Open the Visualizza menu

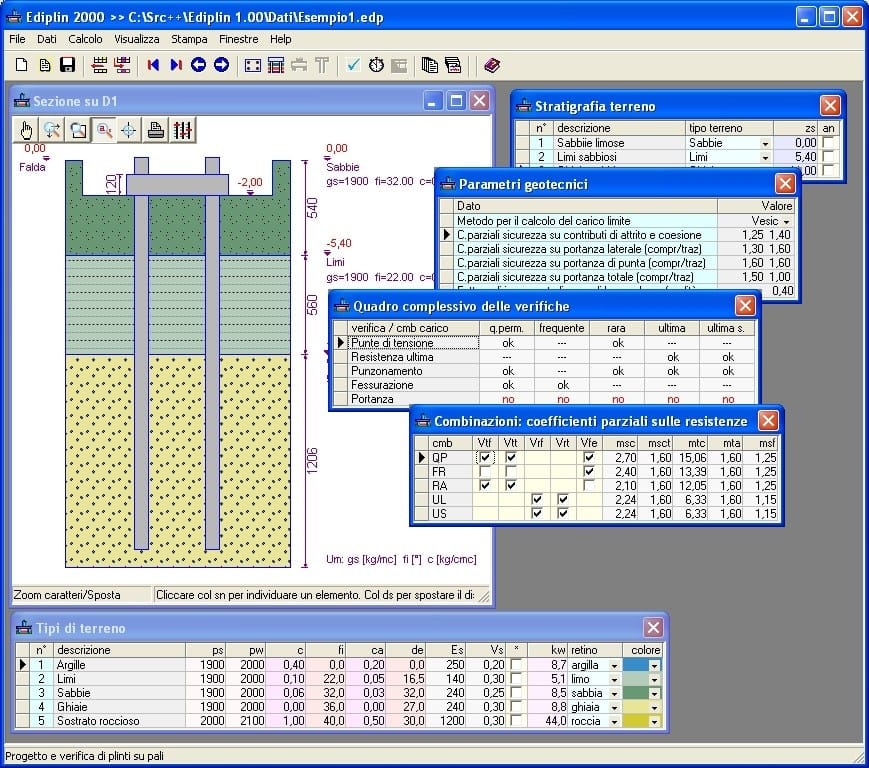point(136,39)
